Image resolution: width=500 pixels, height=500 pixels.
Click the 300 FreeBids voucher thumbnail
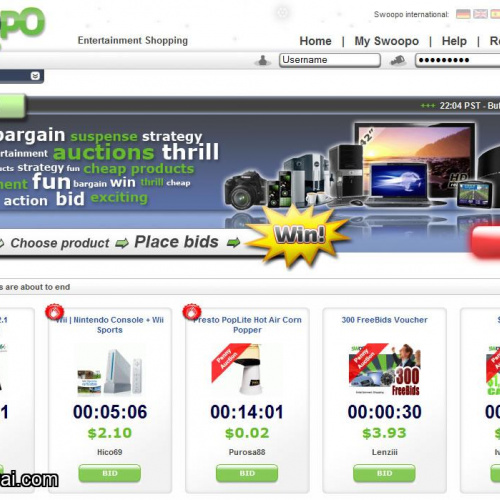click(x=384, y=369)
